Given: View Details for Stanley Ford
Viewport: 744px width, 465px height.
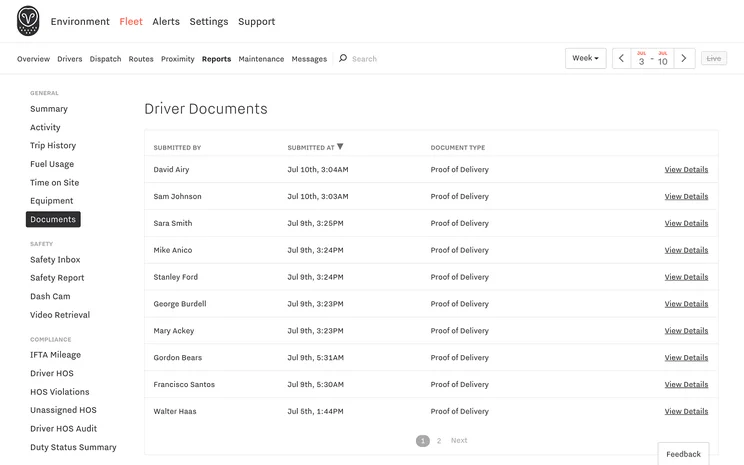Looking at the screenshot, I should [686, 277].
